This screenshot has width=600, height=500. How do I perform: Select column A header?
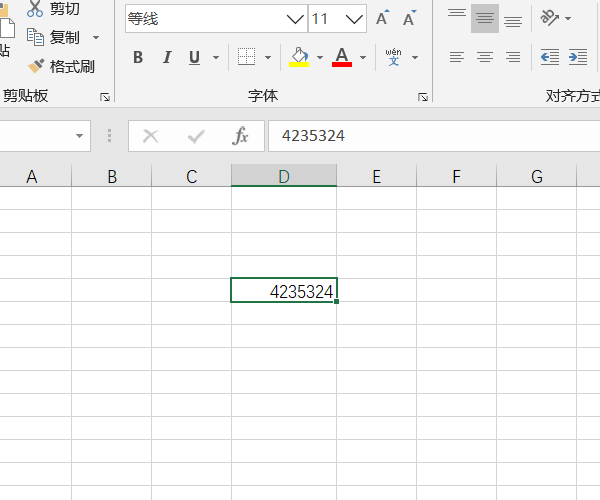[32, 176]
